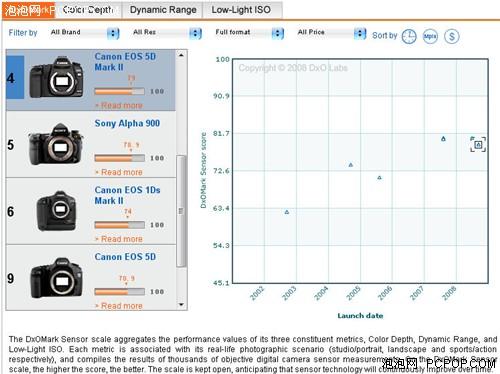Screen dimensions: 500x374
Task: Click the score bar of Canon EOS 5D Mark II
Action: (x=119, y=91)
